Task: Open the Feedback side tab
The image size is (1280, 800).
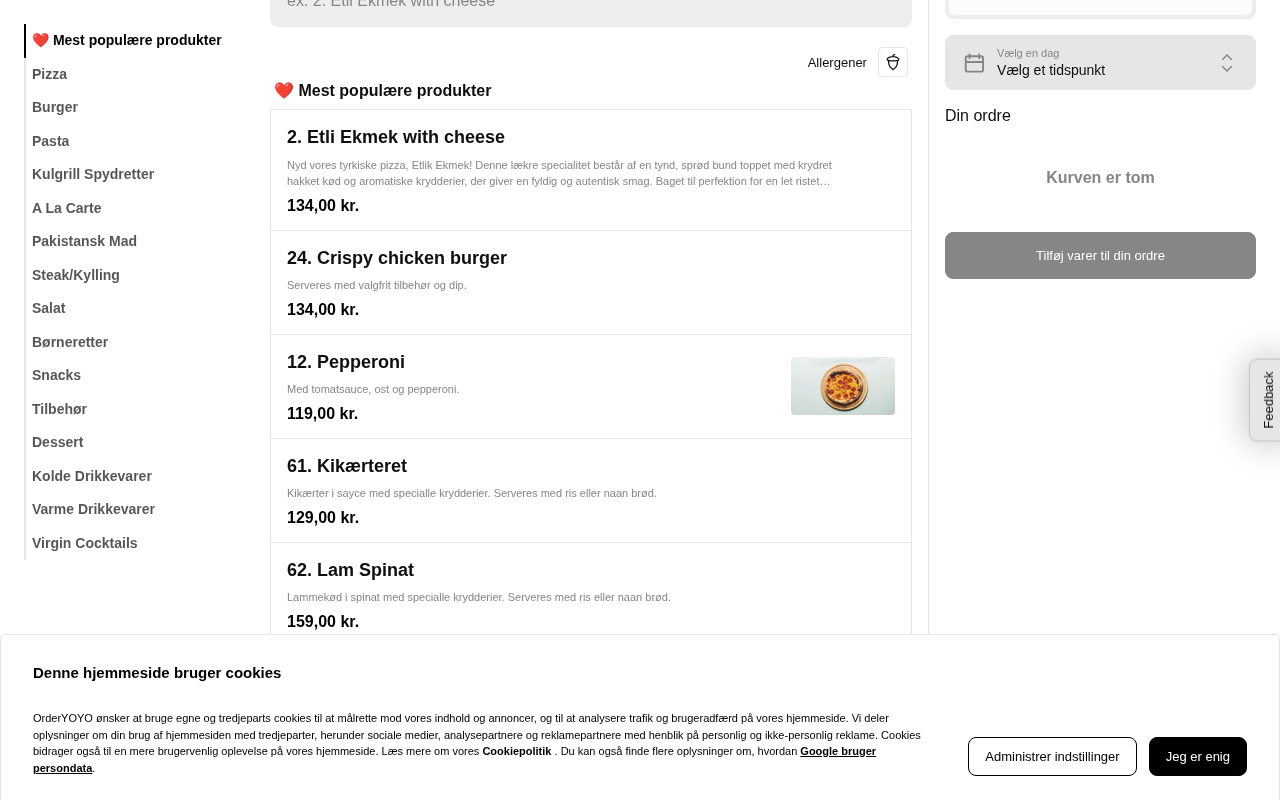Action: pos(1266,400)
